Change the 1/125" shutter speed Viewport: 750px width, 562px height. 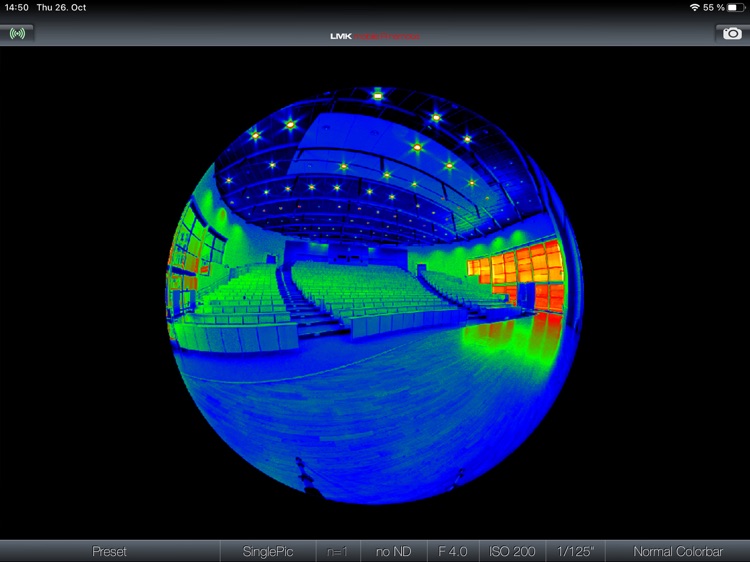click(x=575, y=551)
